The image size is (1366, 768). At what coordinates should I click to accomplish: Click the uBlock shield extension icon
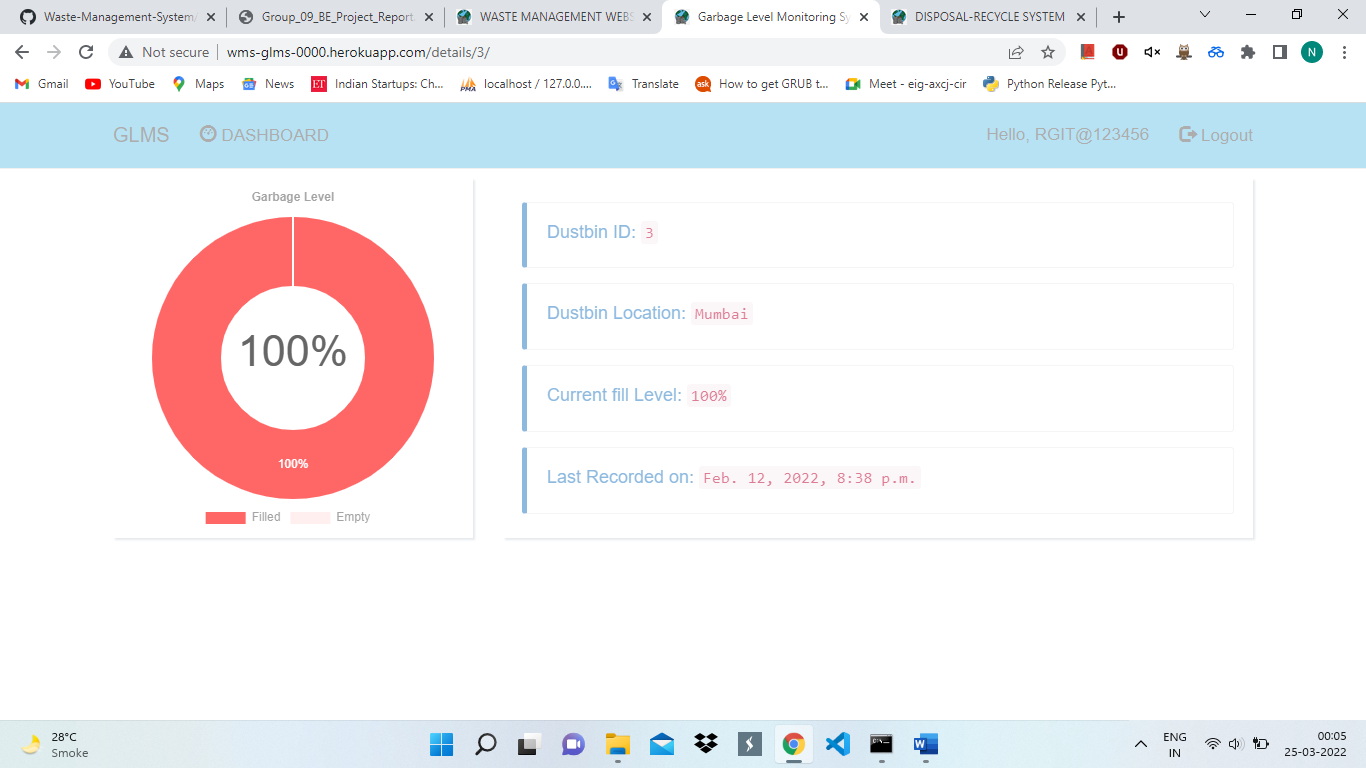pos(1120,52)
